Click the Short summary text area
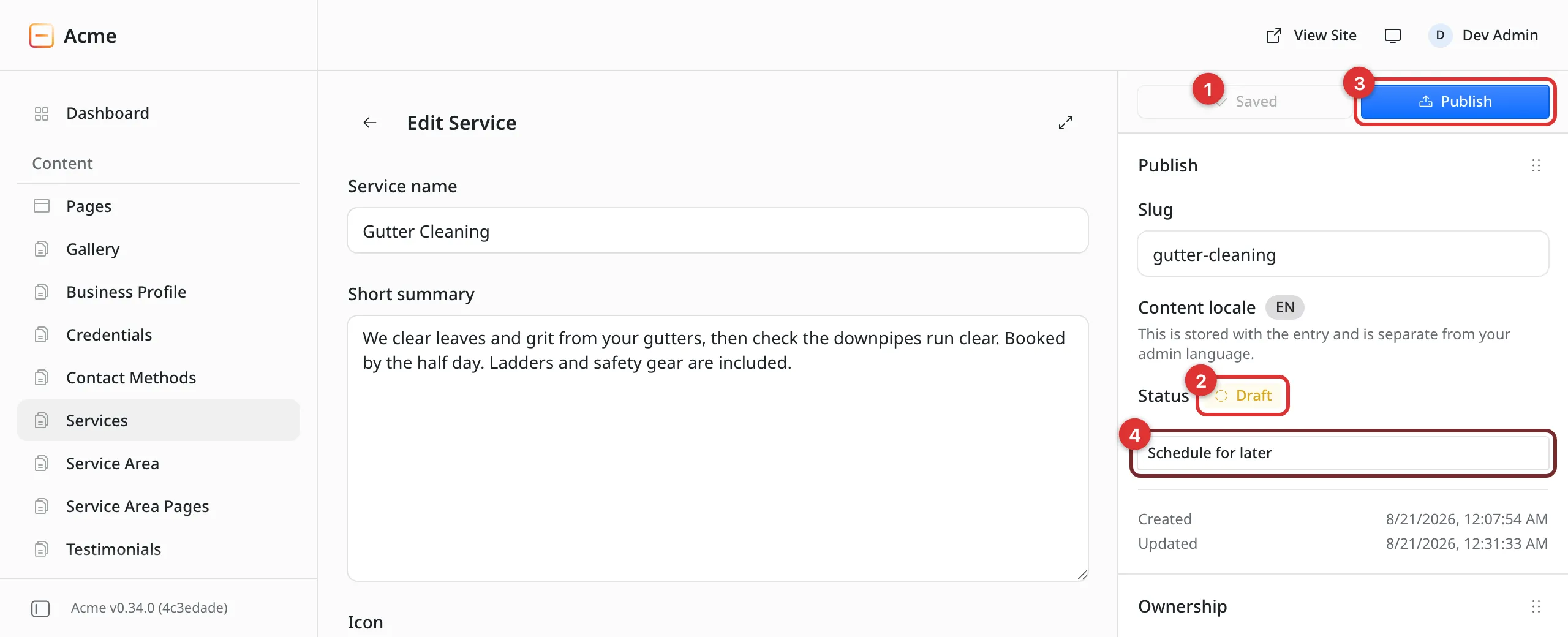Screen dimensions: 1568x637 pyautogui.click(x=717, y=448)
